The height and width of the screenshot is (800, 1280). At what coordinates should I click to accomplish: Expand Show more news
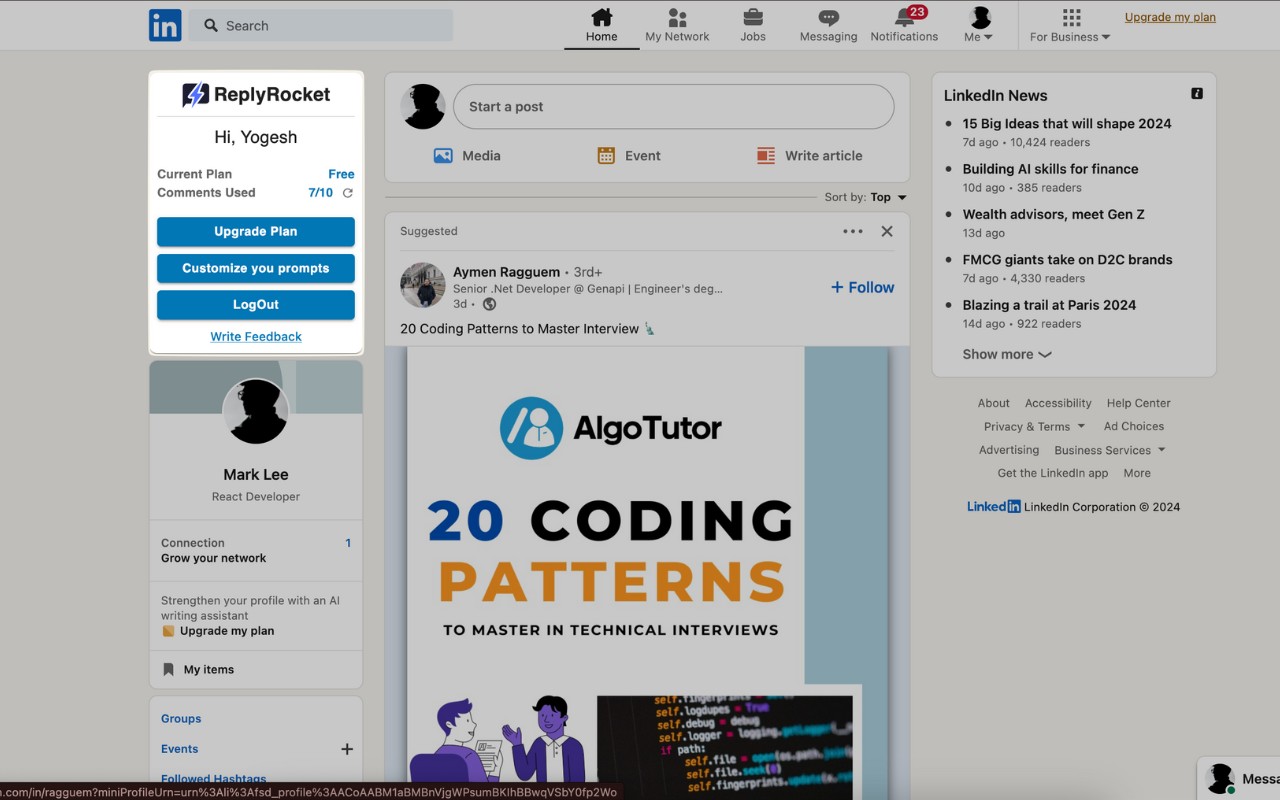tap(1007, 354)
